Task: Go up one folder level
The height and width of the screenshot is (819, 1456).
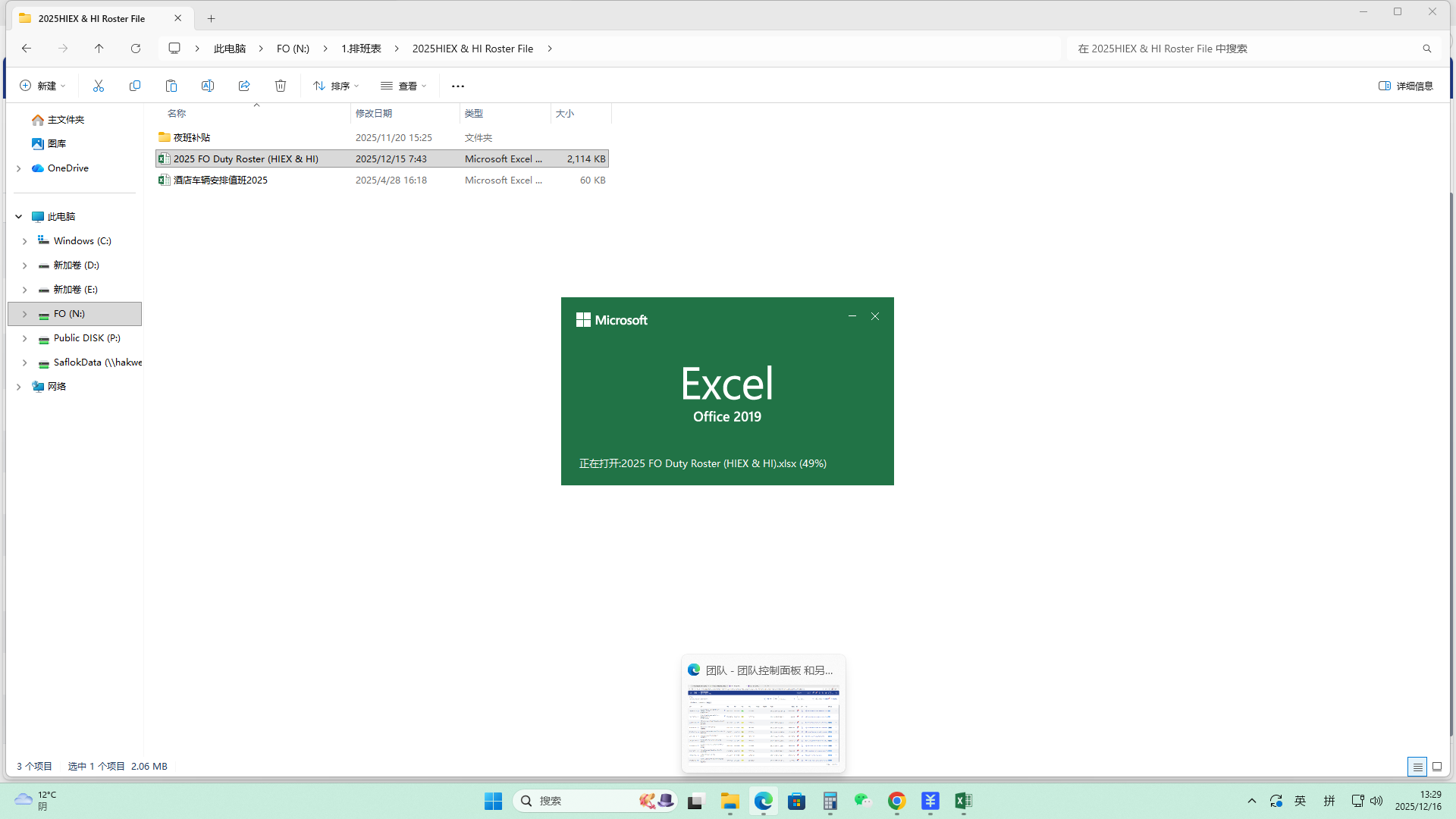Action: 99,49
